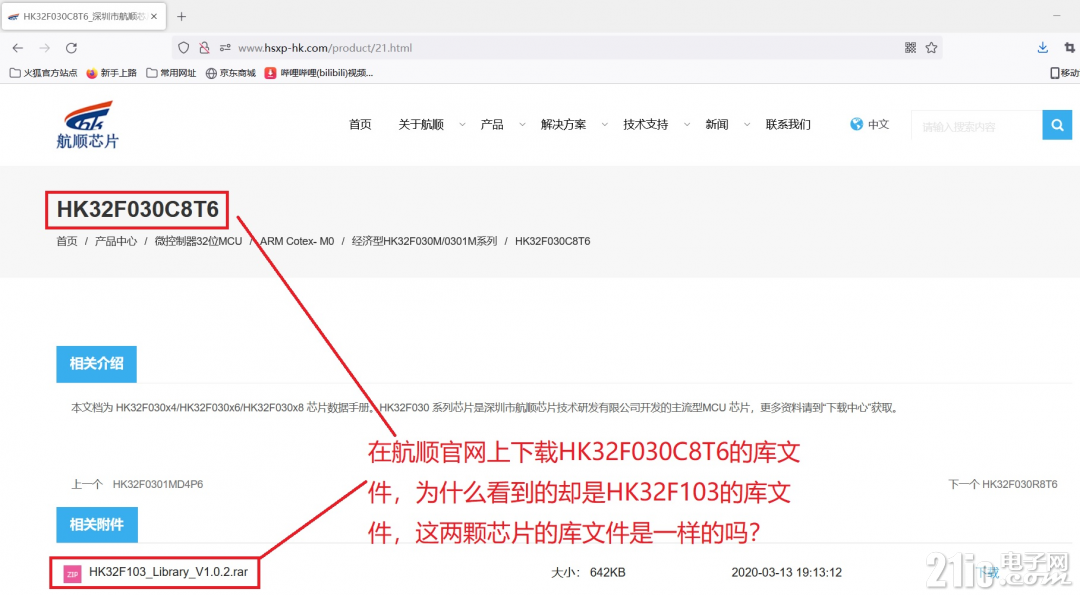1080x595 pixels.
Task: Open the tracking protection shield icon
Action: coord(183,48)
